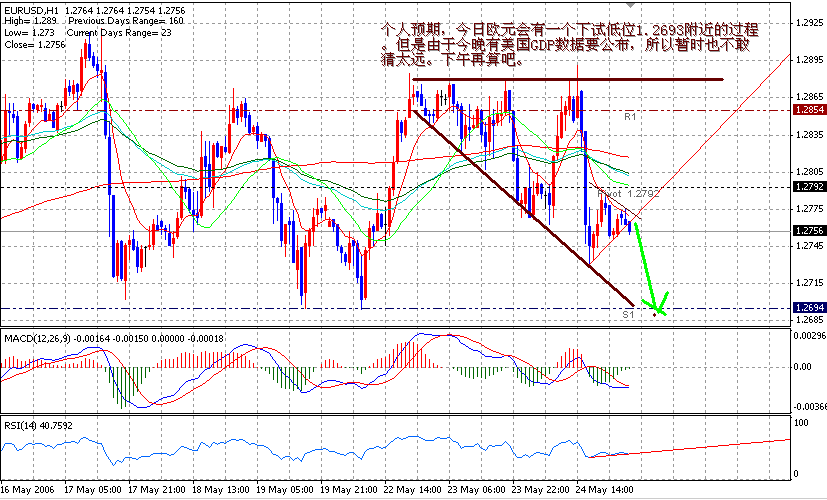Click the '22 May 14:00' time label
The width and height of the screenshot is (827, 500).
(x=414, y=489)
